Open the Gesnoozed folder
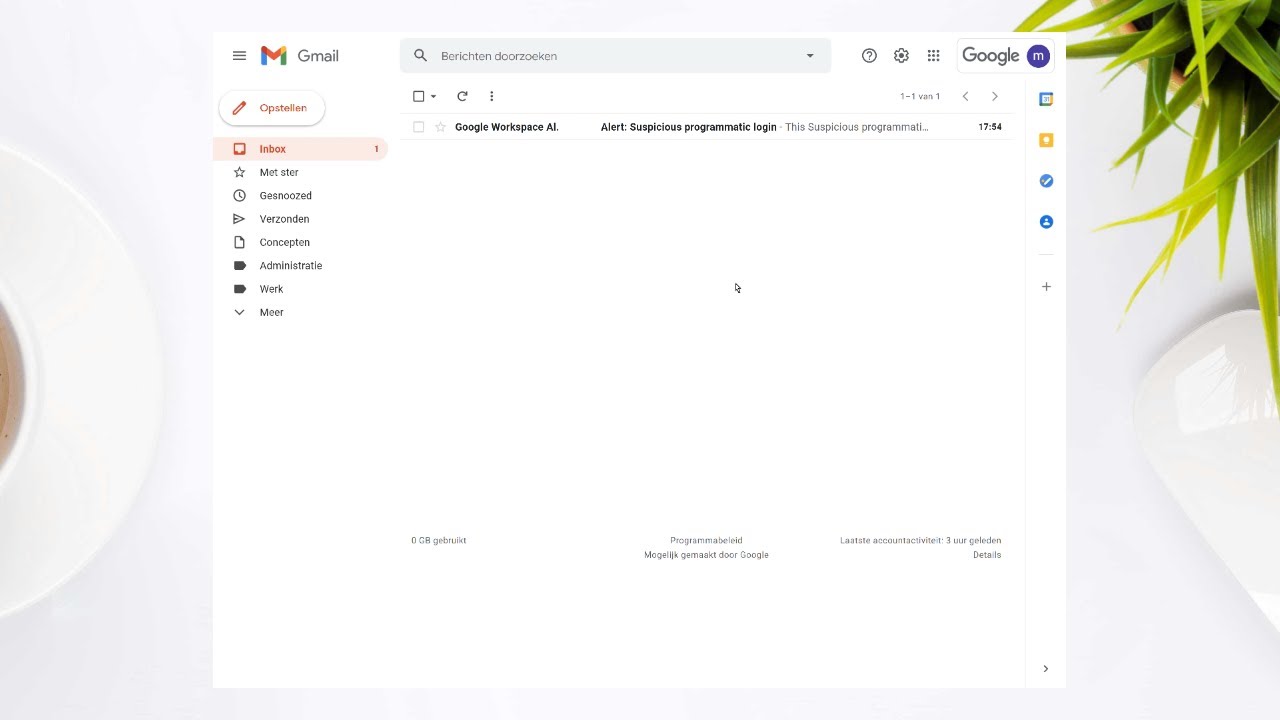The width and height of the screenshot is (1280, 720). point(300,196)
